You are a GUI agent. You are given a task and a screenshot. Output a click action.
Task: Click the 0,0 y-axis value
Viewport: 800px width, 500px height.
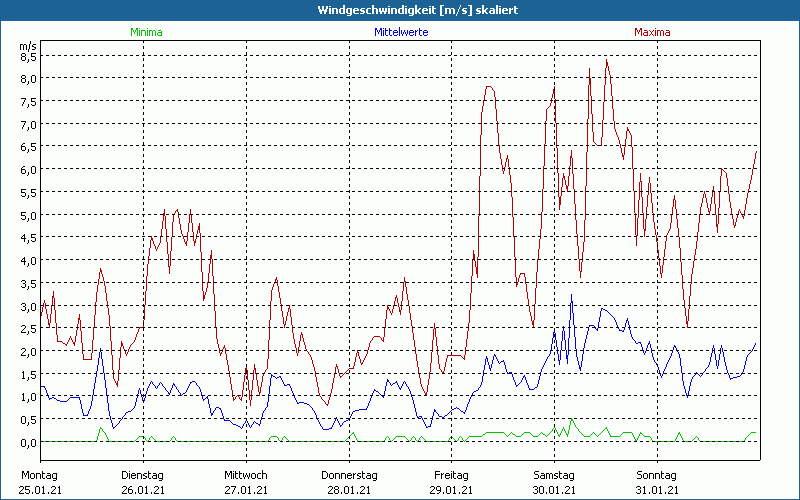29,443
